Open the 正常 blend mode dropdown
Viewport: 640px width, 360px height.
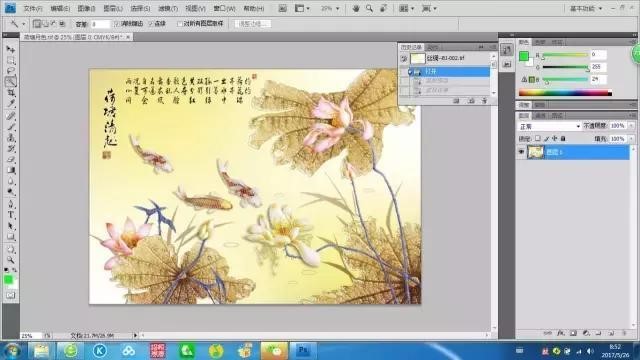coord(549,126)
